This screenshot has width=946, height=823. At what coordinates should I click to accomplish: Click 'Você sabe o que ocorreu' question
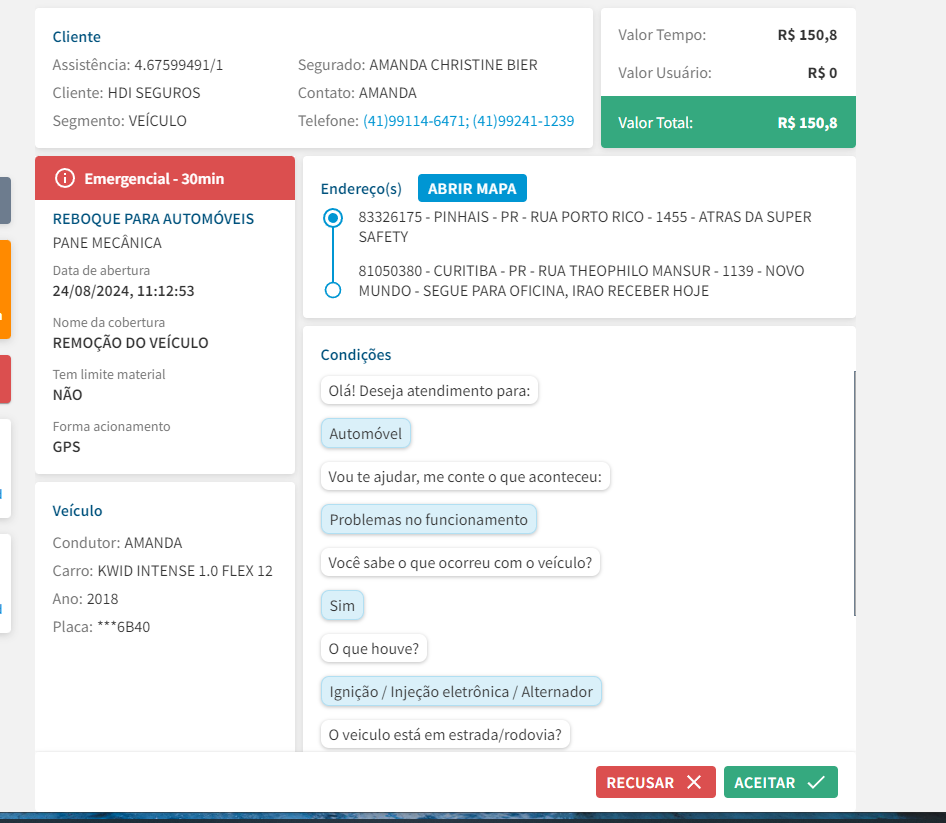(460, 562)
